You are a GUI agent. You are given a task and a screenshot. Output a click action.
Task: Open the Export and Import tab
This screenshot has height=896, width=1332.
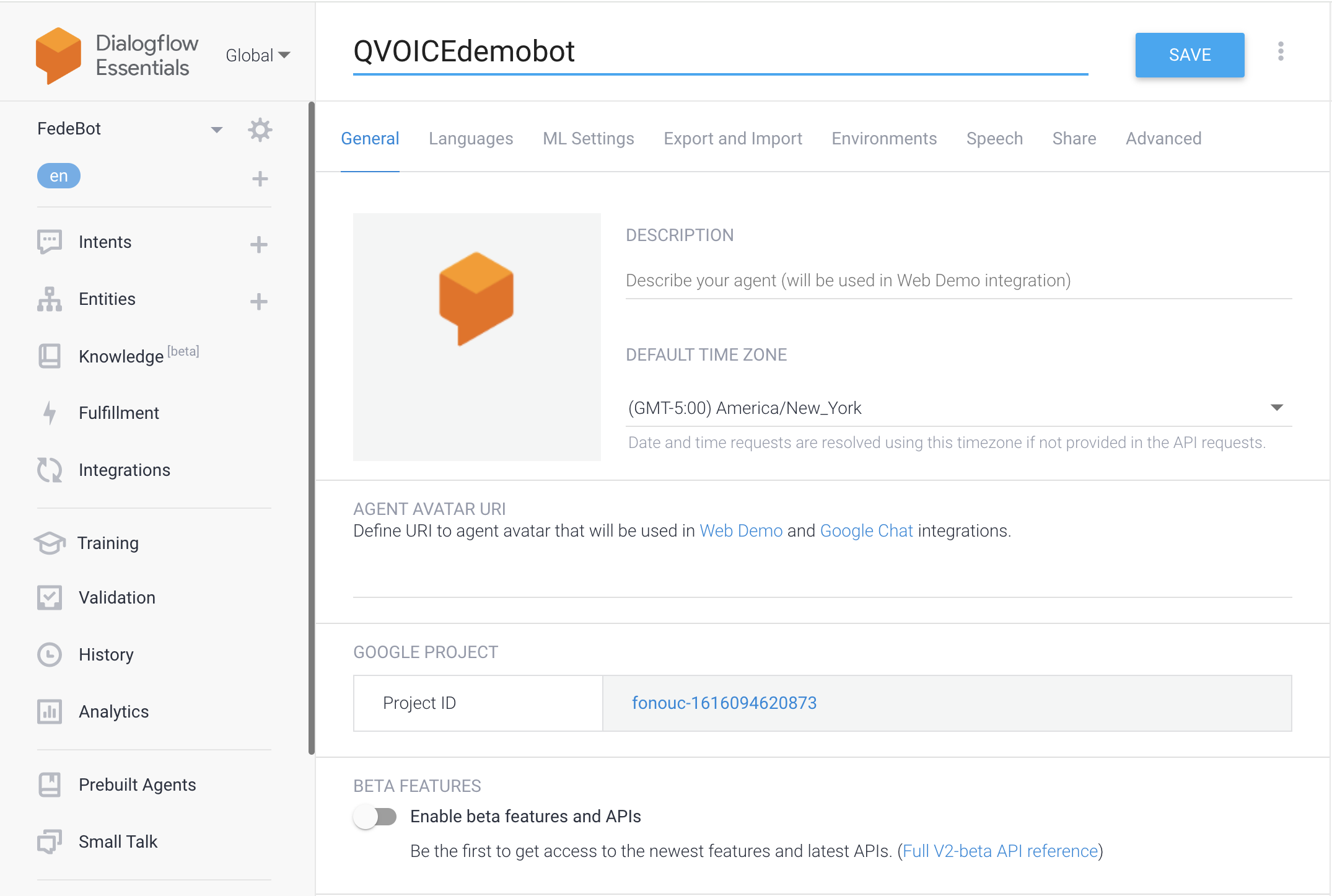pyautogui.click(x=733, y=138)
